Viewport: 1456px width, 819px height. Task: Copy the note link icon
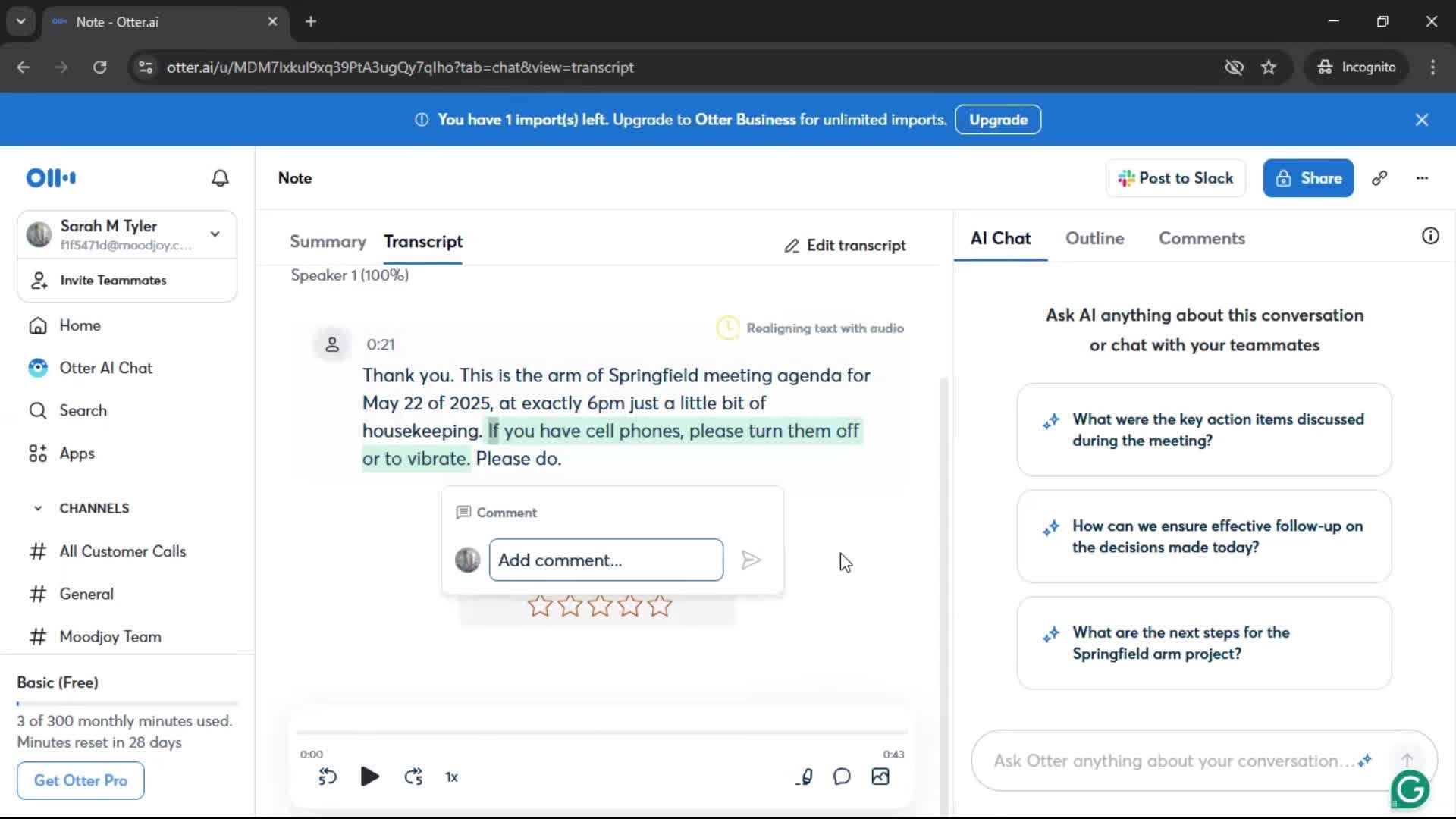1379,178
